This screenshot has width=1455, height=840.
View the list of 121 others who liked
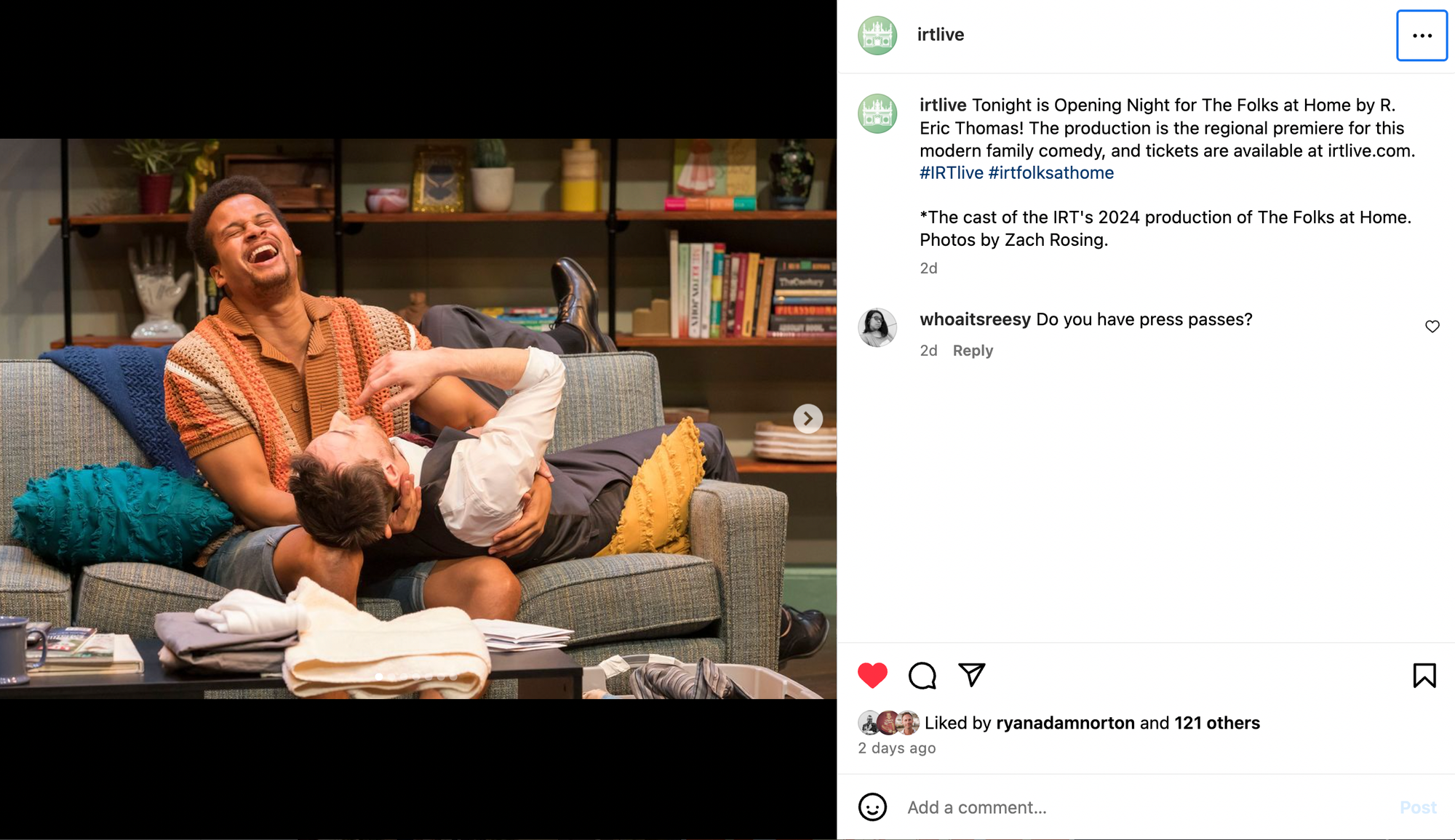pos(1217,723)
